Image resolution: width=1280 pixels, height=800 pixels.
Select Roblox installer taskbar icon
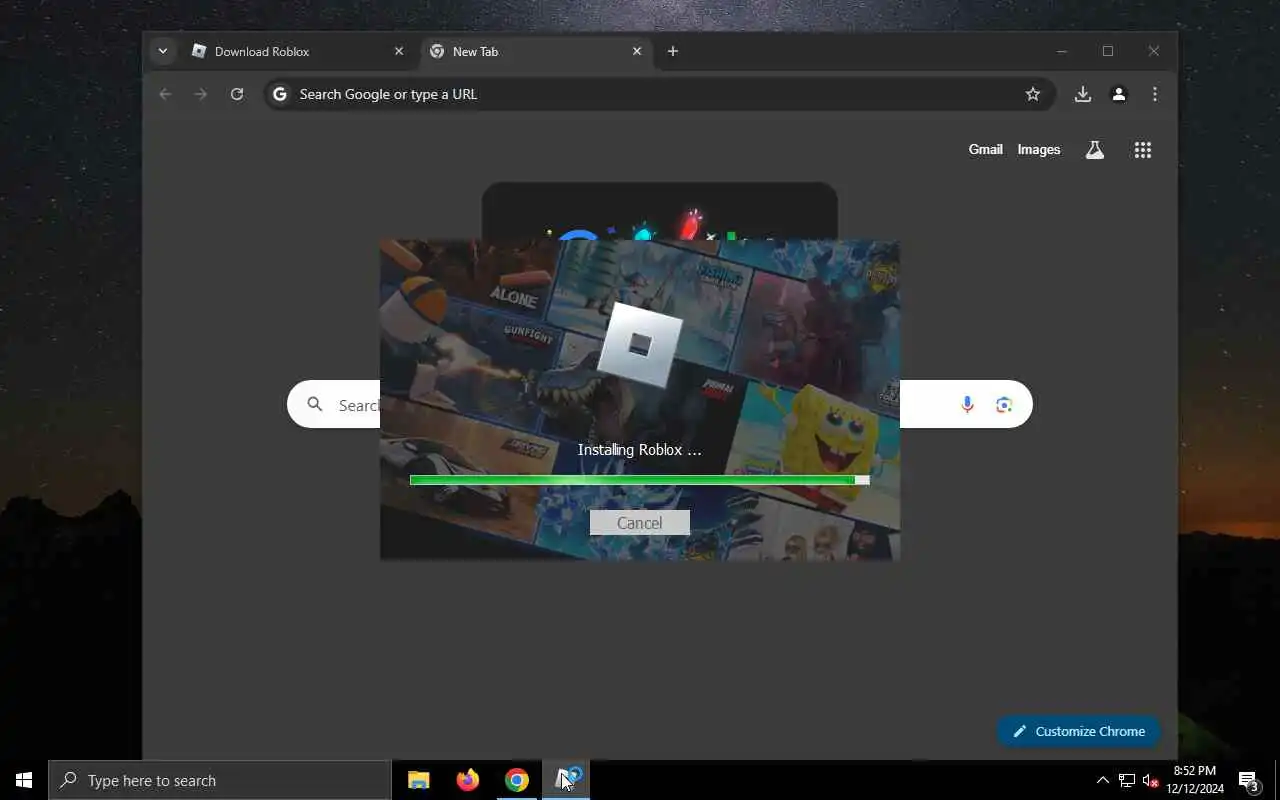tap(566, 780)
